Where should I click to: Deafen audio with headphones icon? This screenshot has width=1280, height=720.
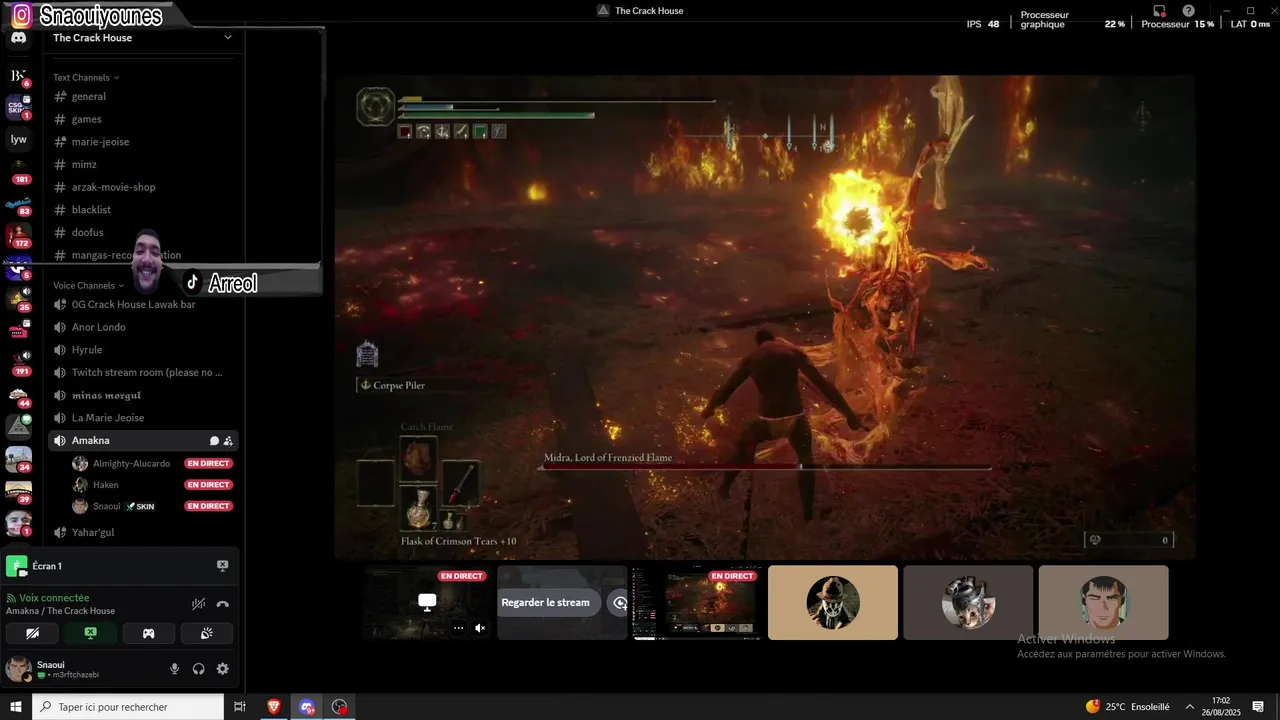[x=198, y=669]
